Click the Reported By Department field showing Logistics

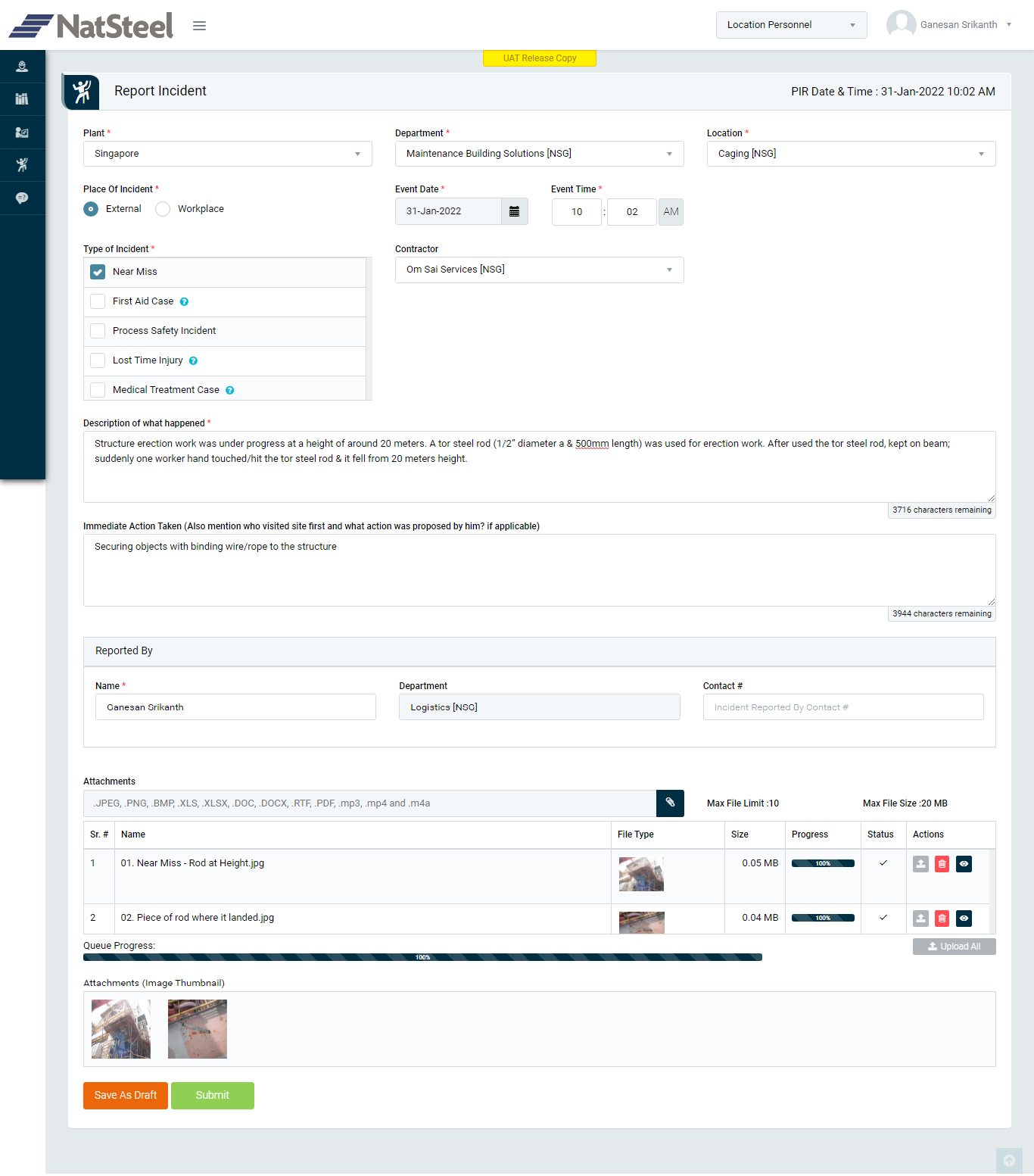click(x=540, y=707)
